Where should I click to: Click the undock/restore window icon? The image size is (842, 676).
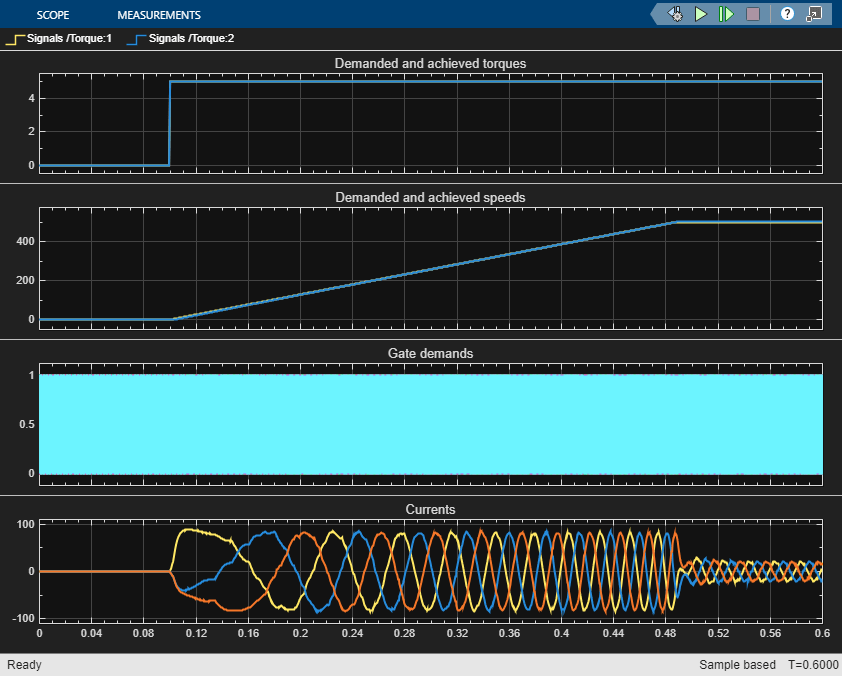pyautogui.click(x=814, y=14)
